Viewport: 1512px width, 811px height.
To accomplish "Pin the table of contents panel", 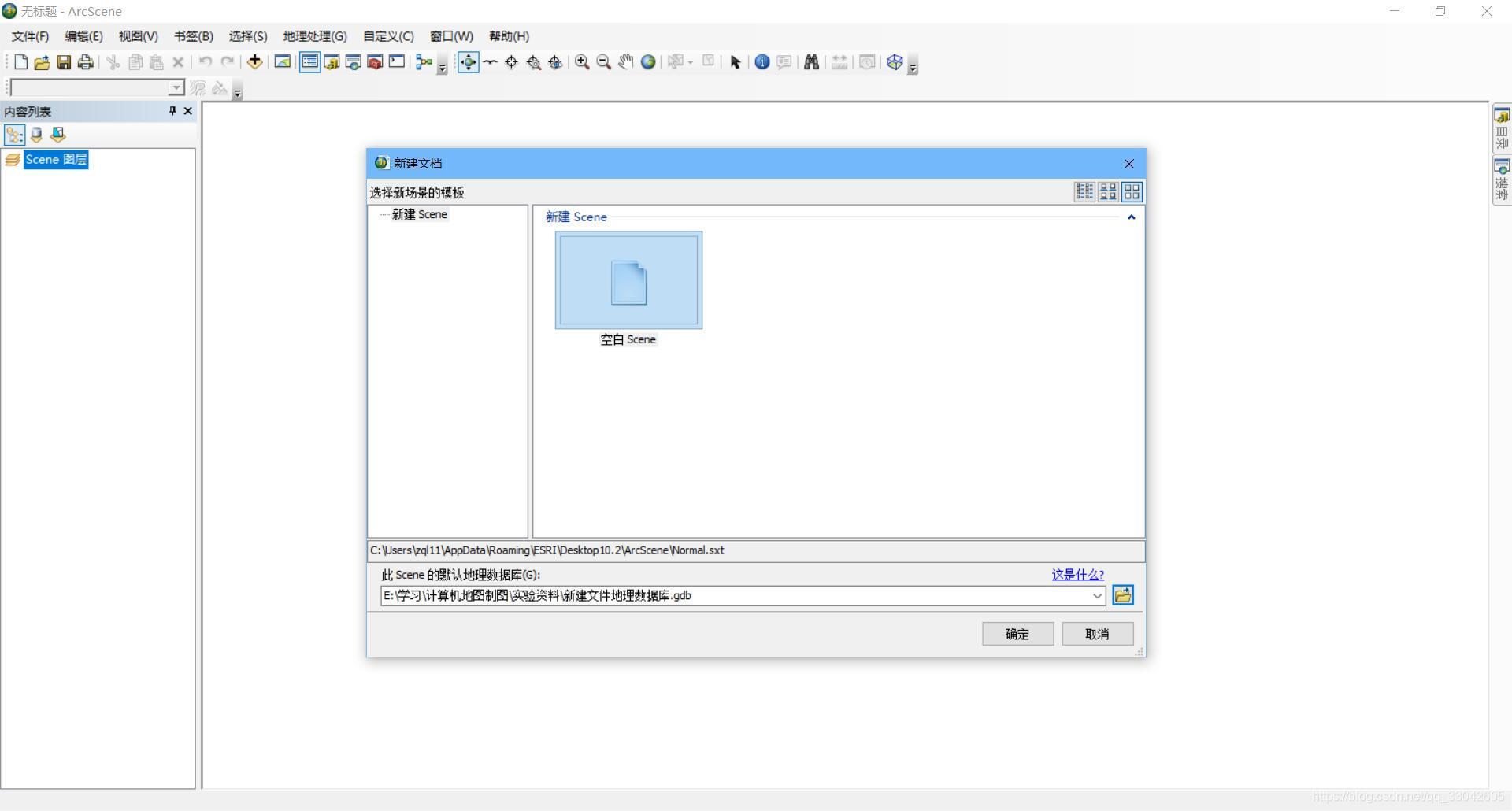I will [x=172, y=111].
